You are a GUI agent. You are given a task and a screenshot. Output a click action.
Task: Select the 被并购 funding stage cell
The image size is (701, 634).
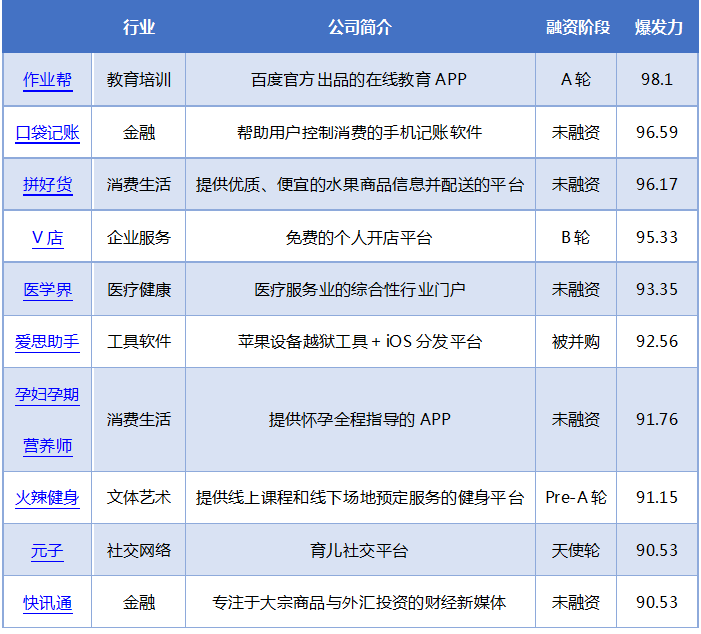point(576,342)
